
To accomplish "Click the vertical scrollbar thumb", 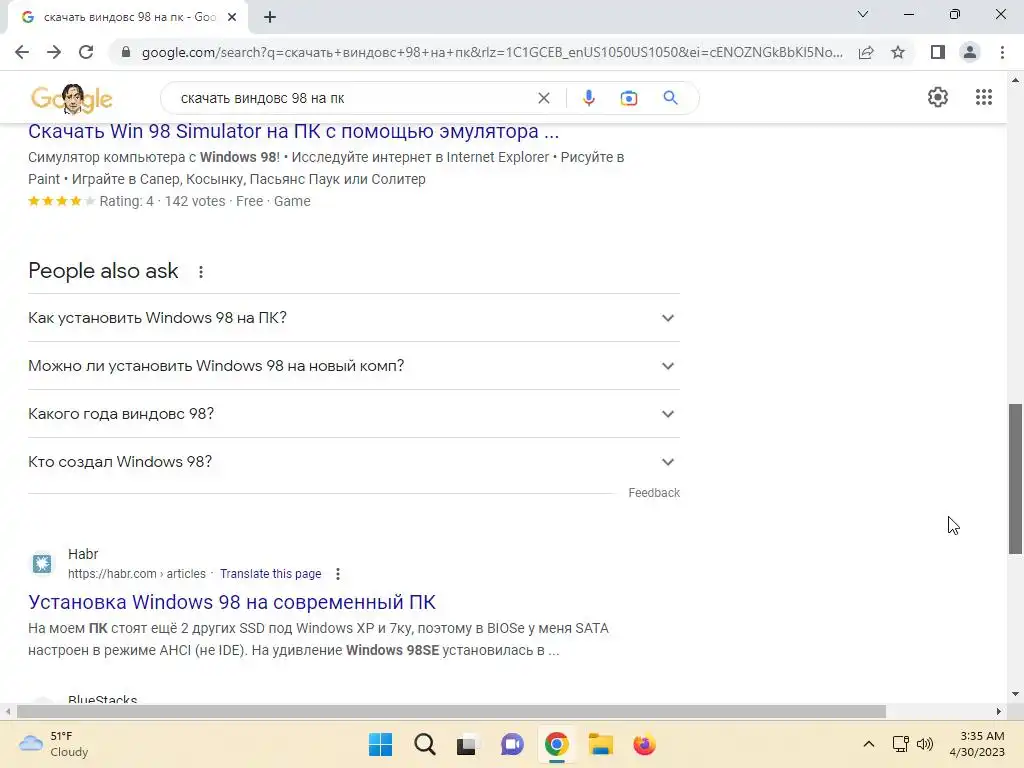I will click(1015, 479).
